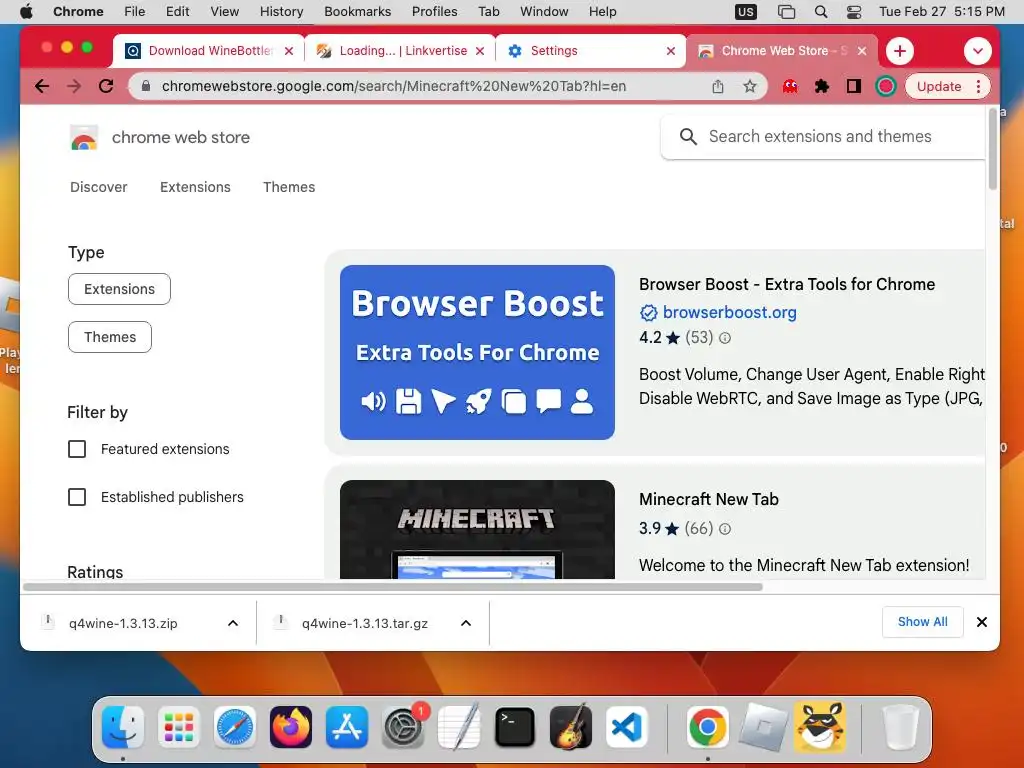The width and height of the screenshot is (1024, 768).
Task: Click the horizontal page scrollbar
Action: pyautogui.click(x=392, y=586)
